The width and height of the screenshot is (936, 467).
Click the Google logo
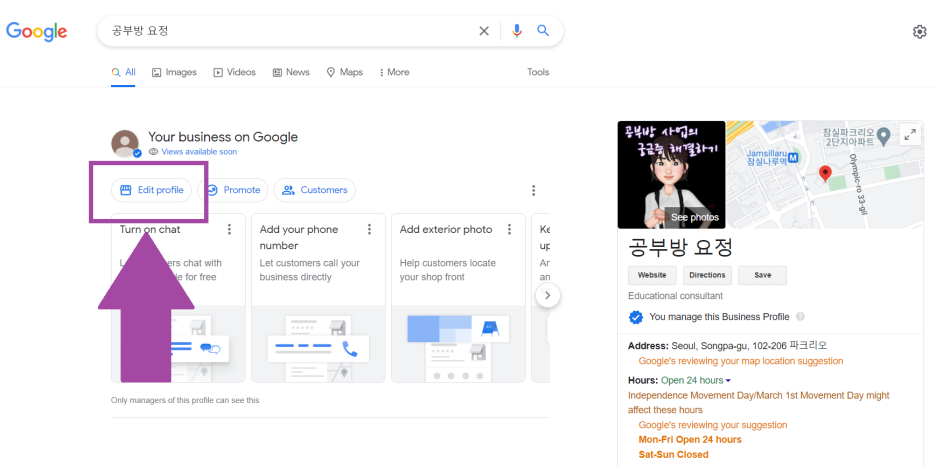point(36,30)
